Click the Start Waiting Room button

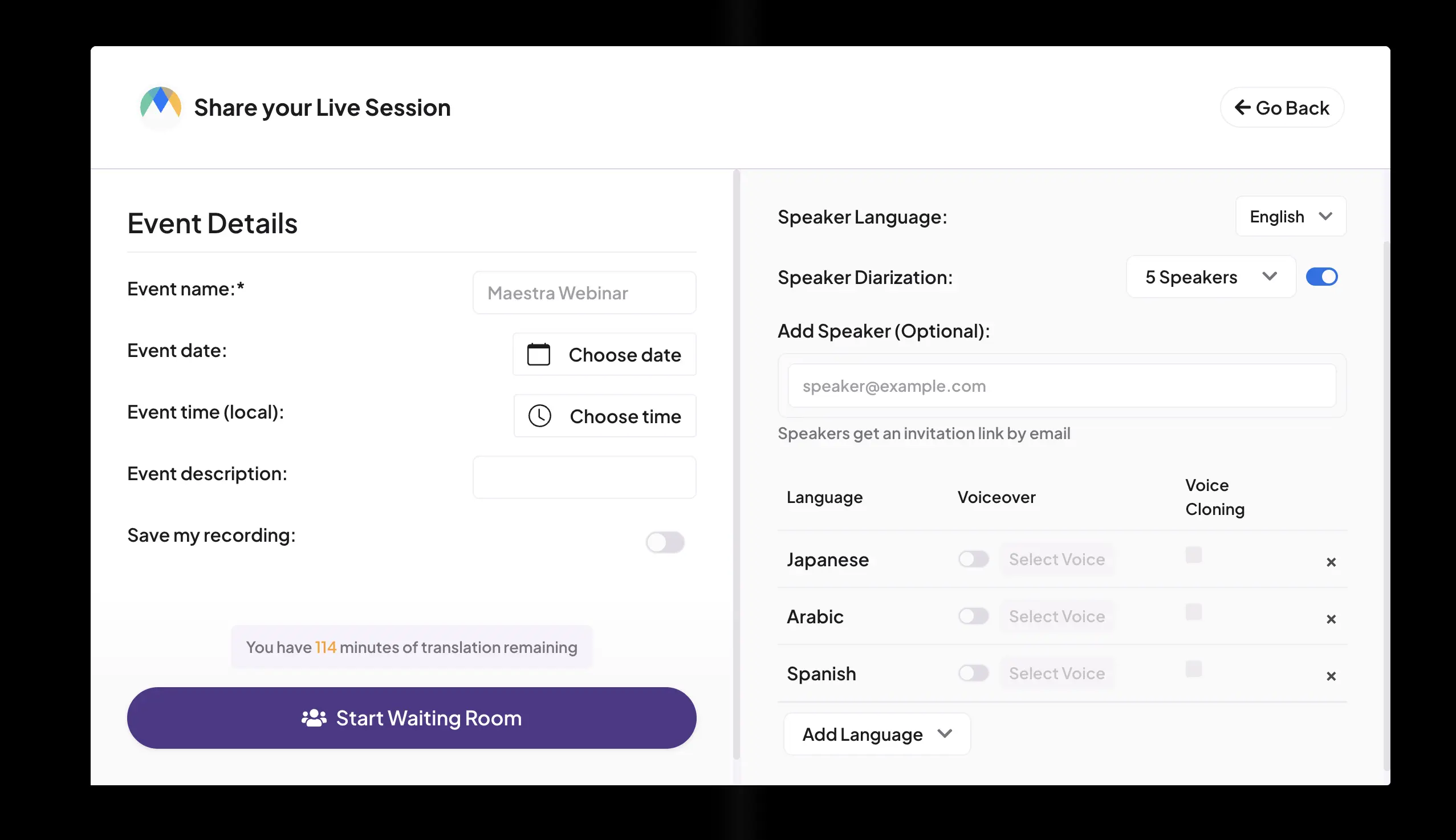[x=411, y=717]
